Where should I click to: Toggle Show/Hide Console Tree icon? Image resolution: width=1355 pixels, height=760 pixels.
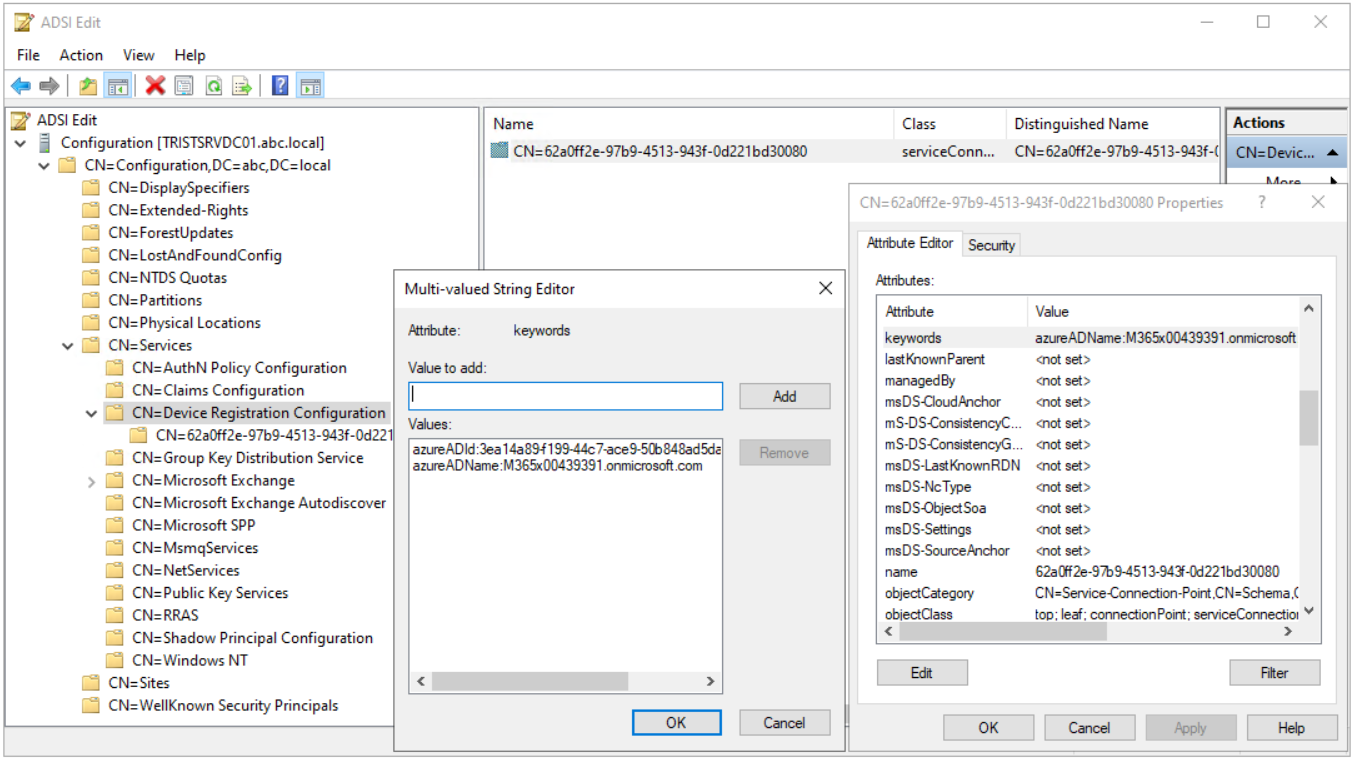coord(118,86)
